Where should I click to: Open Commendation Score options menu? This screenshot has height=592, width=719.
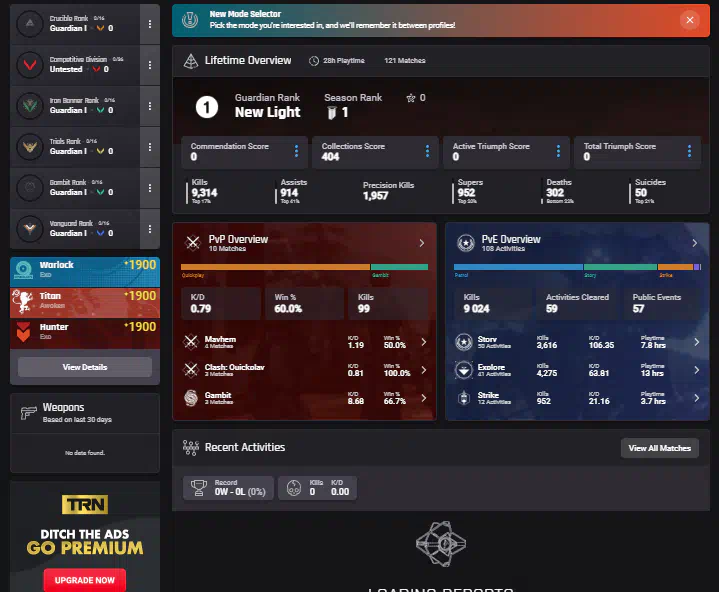(x=296, y=151)
